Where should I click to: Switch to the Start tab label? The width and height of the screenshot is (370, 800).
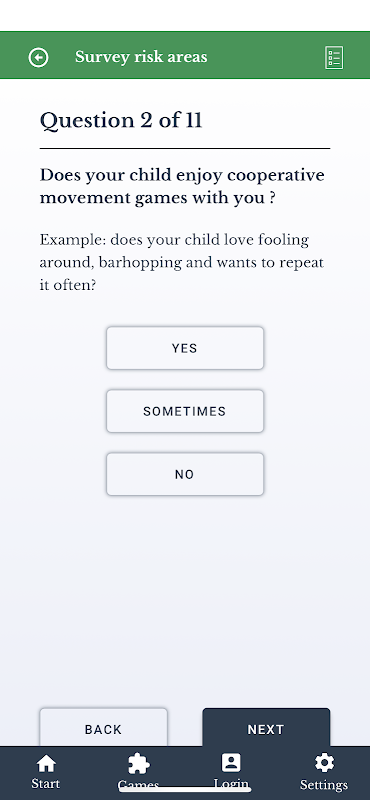[x=46, y=784]
